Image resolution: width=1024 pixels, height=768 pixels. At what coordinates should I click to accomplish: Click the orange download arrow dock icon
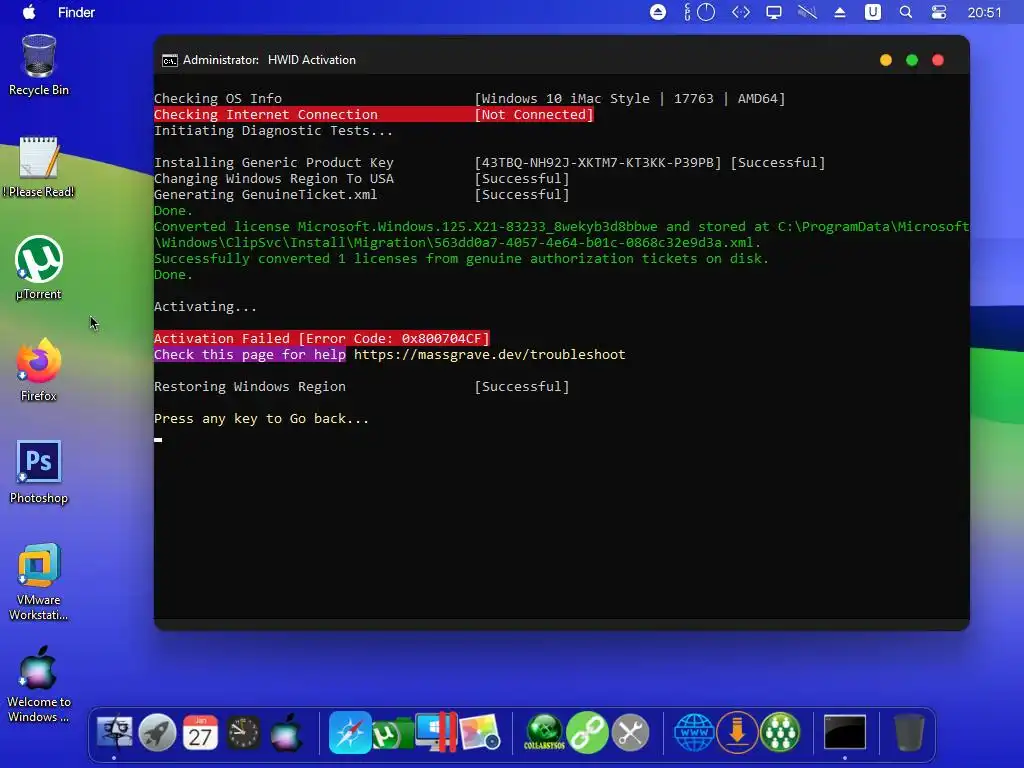click(737, 733)
